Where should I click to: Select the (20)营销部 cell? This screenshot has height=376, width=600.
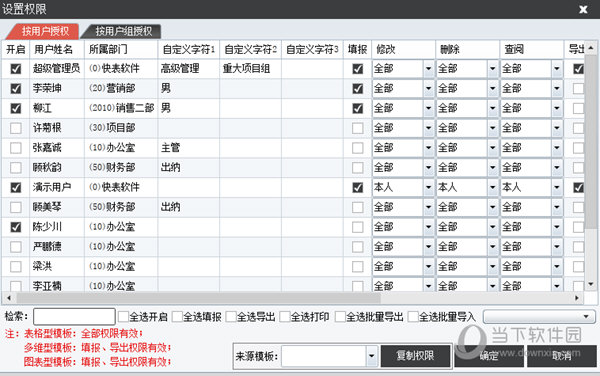121,89
